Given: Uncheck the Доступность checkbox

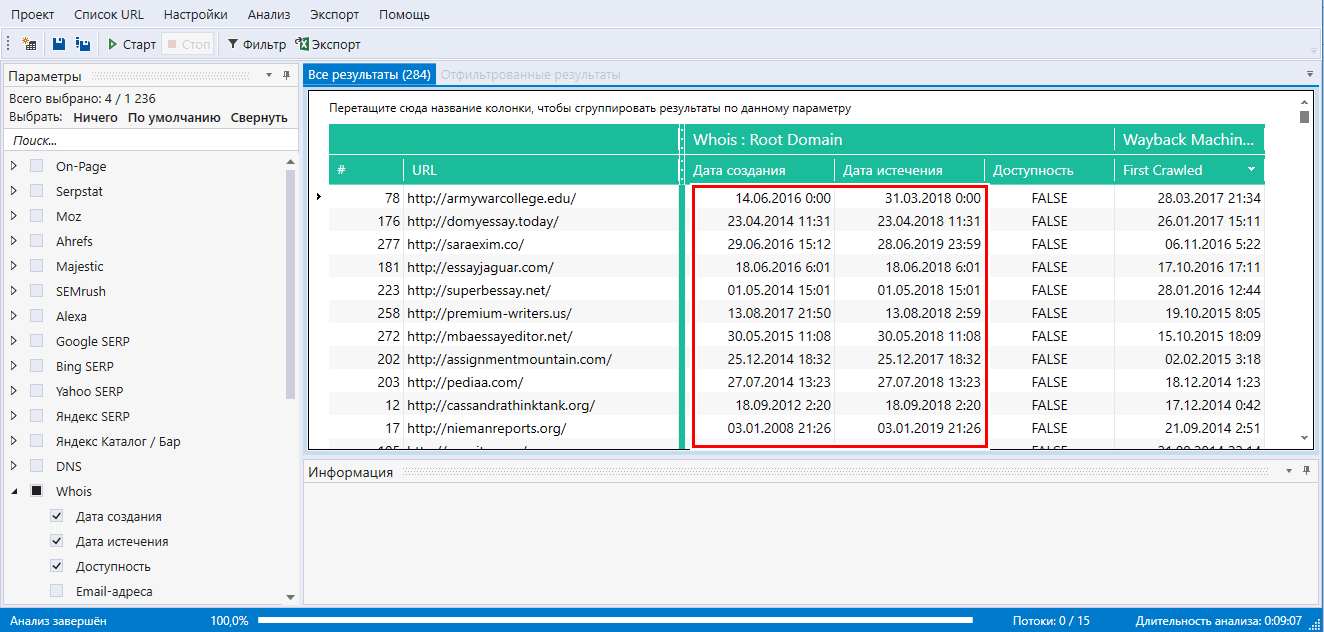Looking at the screenshot, I should point(57,567).
